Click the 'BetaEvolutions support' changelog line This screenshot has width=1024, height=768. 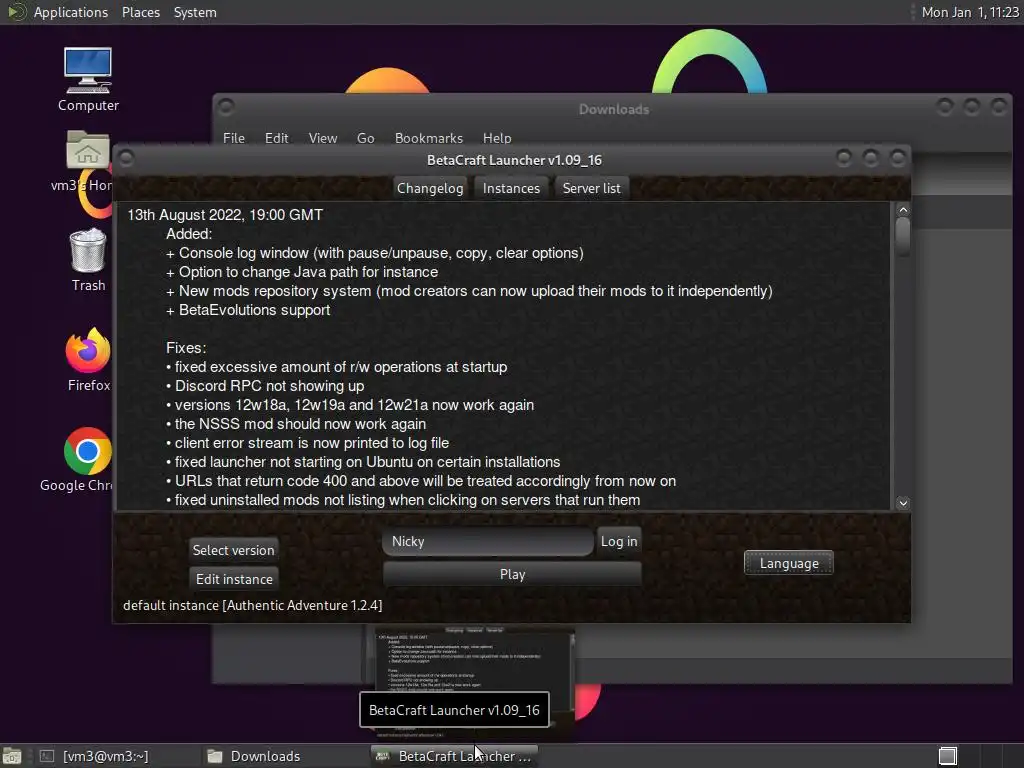tap(248, 310)
